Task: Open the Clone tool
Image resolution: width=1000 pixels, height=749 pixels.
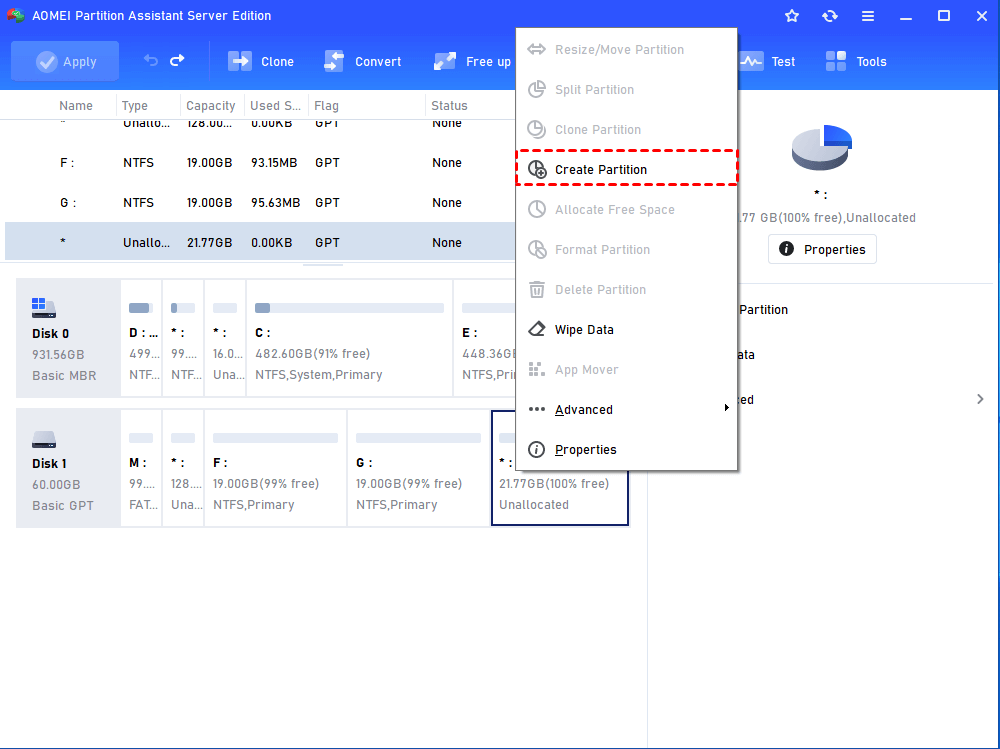Action: pyautogui.click(x=261, y=61)
